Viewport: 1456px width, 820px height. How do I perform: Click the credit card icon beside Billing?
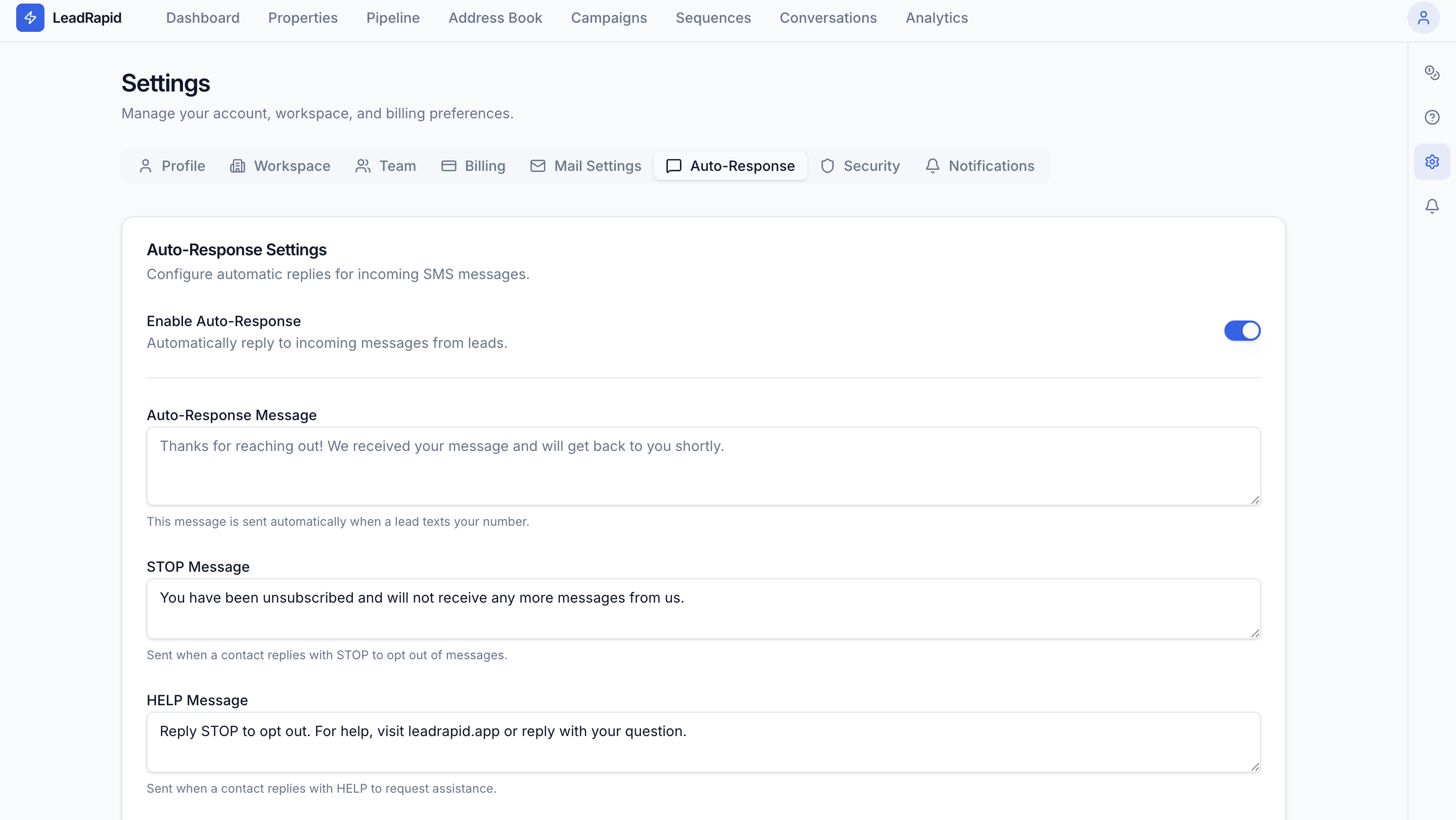pyautogui.click(x=448, y=166)
